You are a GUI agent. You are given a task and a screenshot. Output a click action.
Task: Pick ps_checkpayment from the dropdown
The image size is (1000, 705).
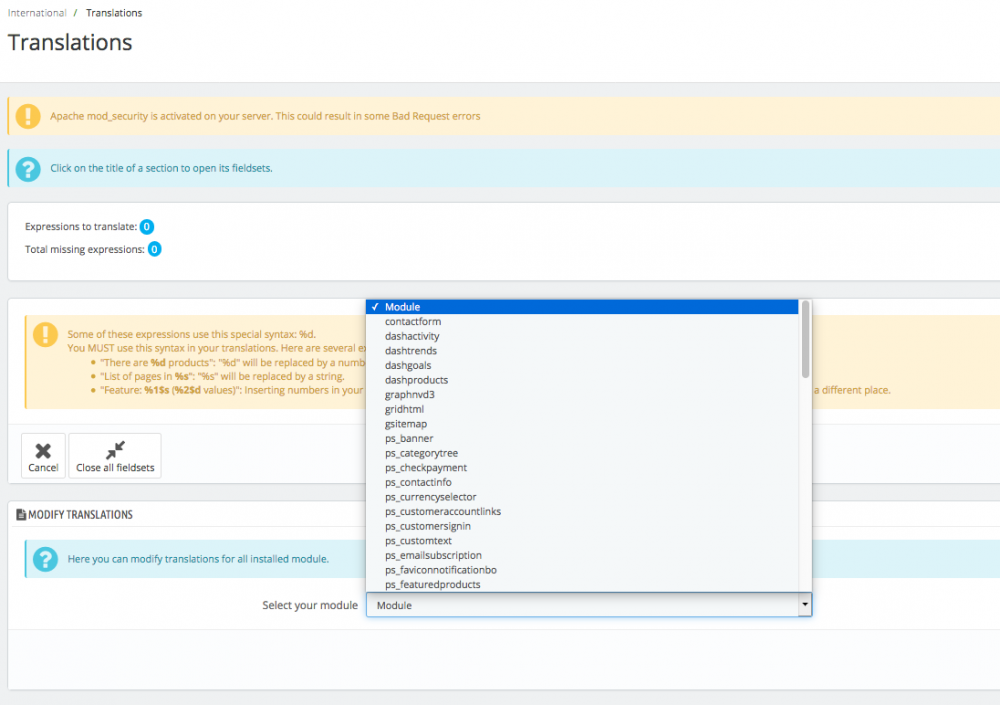(x=582, y=468)
